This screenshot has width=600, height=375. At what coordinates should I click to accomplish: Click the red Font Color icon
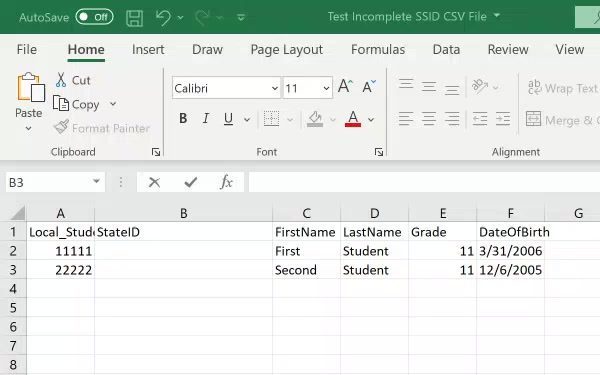coord(353,119)
